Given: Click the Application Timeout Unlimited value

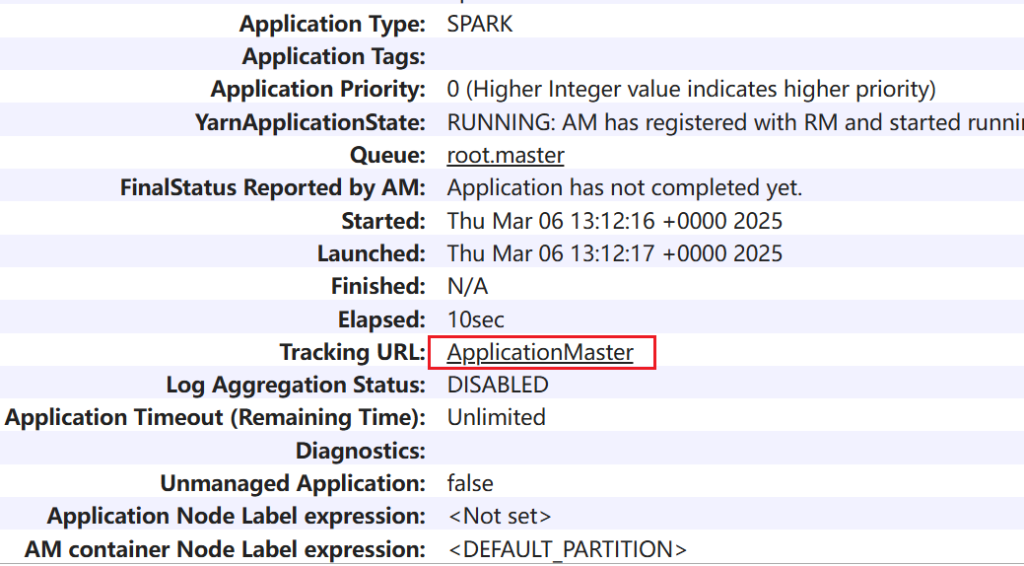Looking at the screenshot, I should (x=496, y=418).
